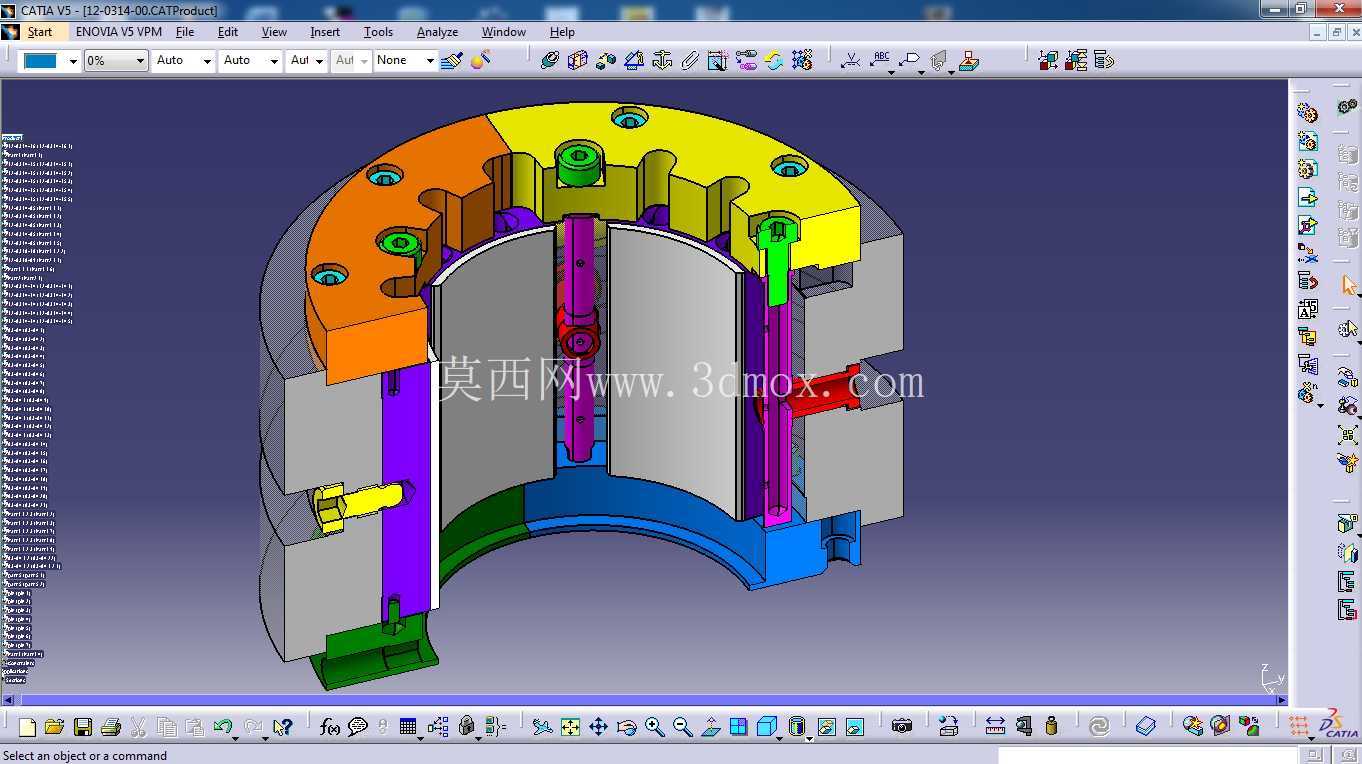The image size is (1362, 764).
Task: Create a new document with New icon
Action: (27, 727)
